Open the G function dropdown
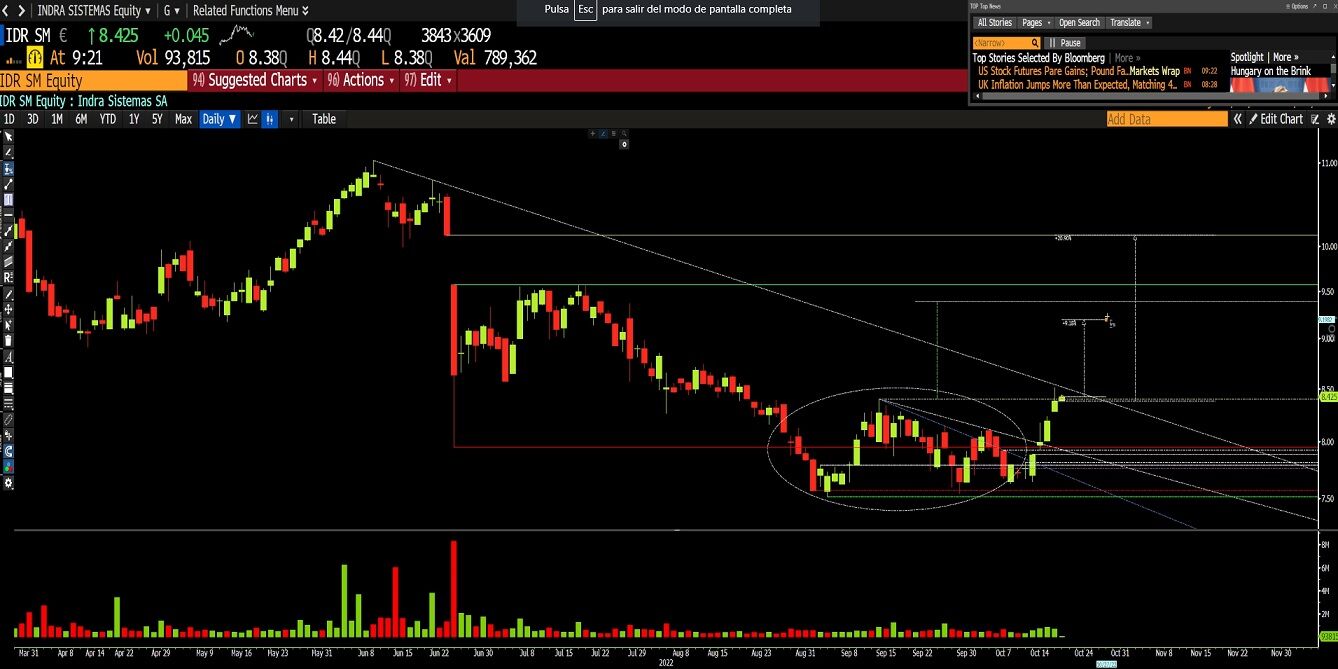 [x=172, y=10]
